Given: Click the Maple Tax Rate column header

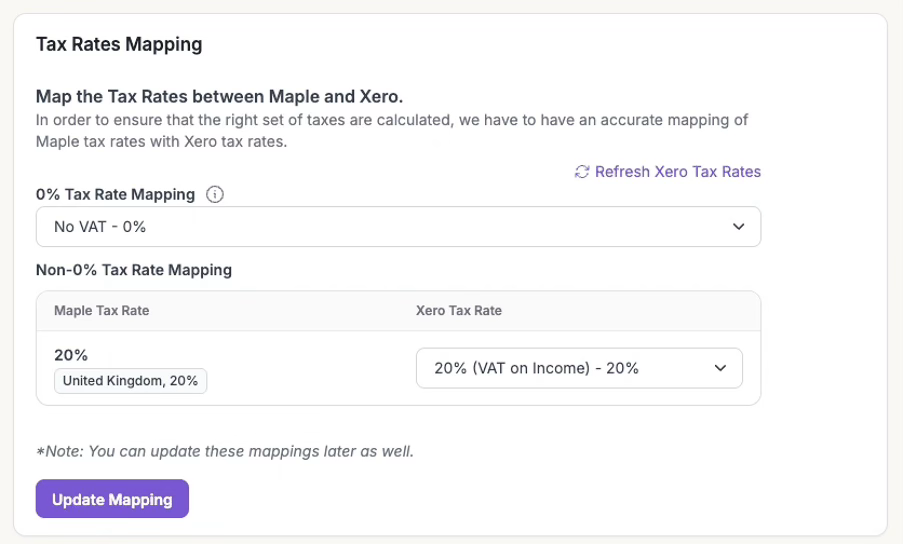Looking at the screenshot, I should (x=102, y=311).
